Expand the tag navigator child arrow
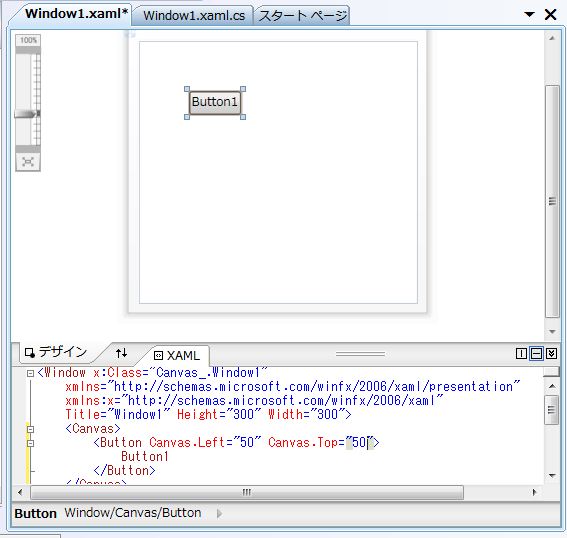Screen dimensions: 567x538 point(219,513)
